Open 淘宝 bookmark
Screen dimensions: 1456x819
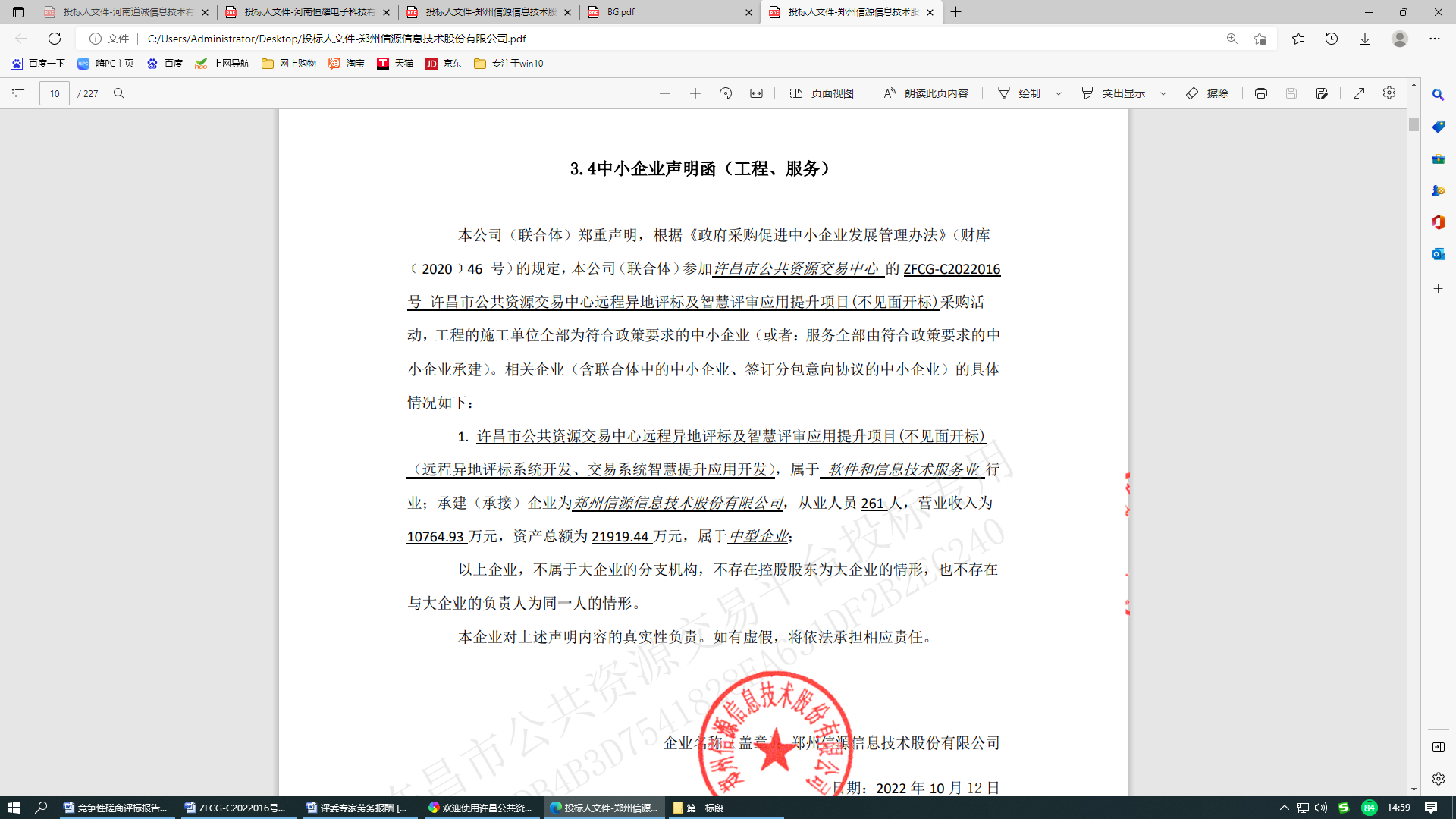tap(347, 64)
